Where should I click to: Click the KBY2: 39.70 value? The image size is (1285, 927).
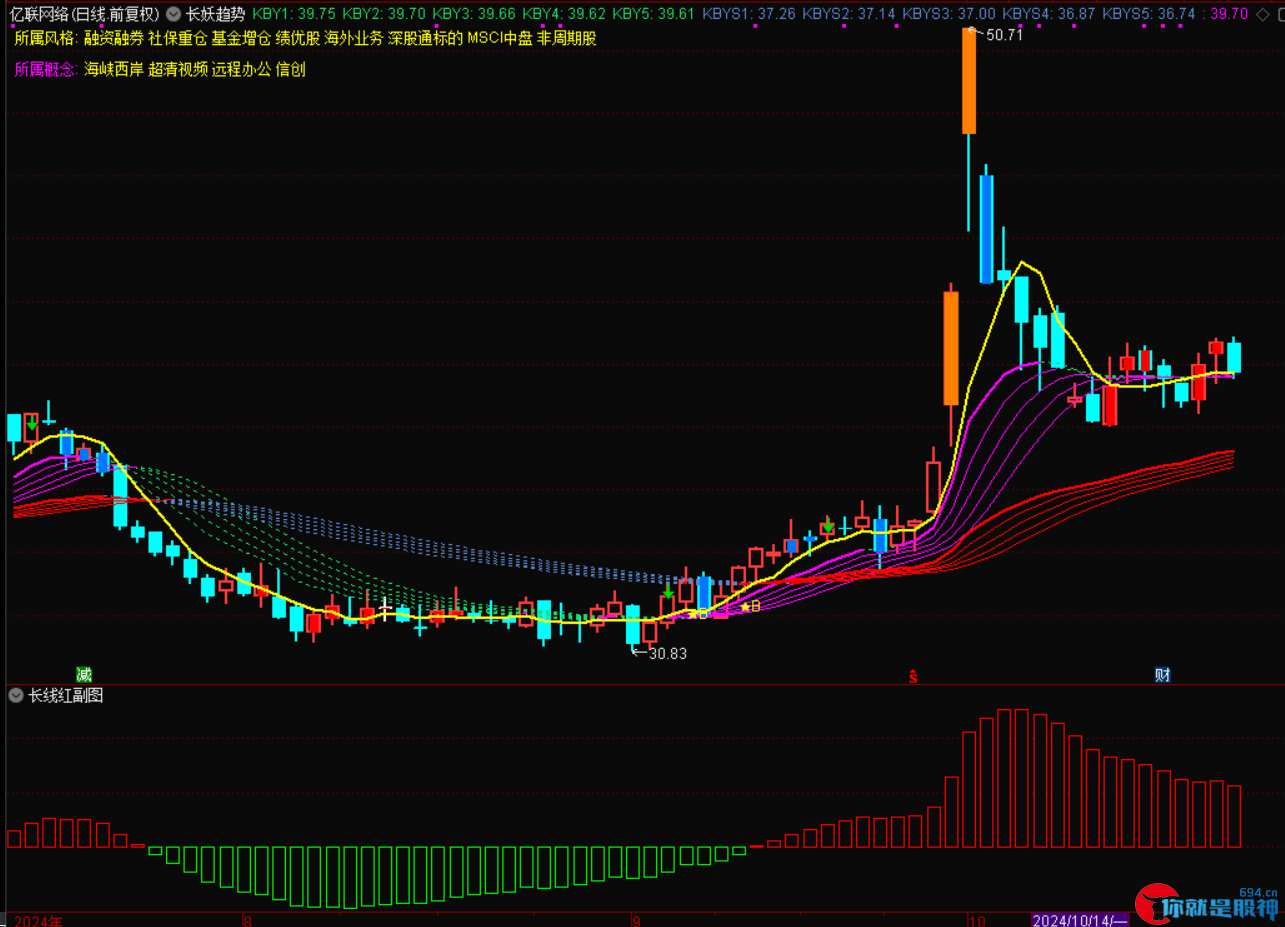pyautogui.click(x=383, y=14)
